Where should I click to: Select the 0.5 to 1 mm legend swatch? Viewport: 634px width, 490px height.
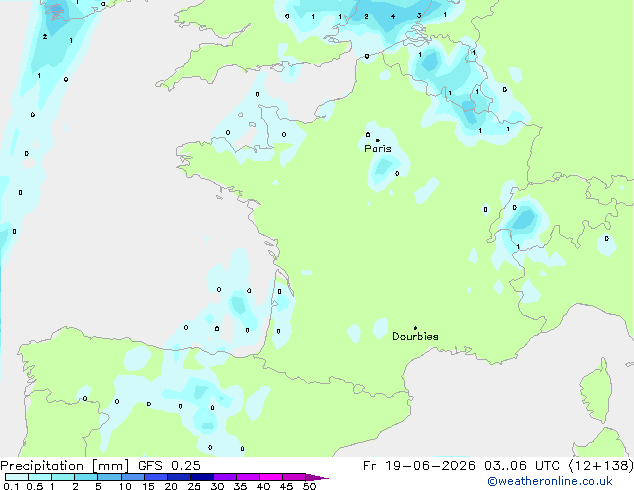pyautogui.click(x=40, y=477)
